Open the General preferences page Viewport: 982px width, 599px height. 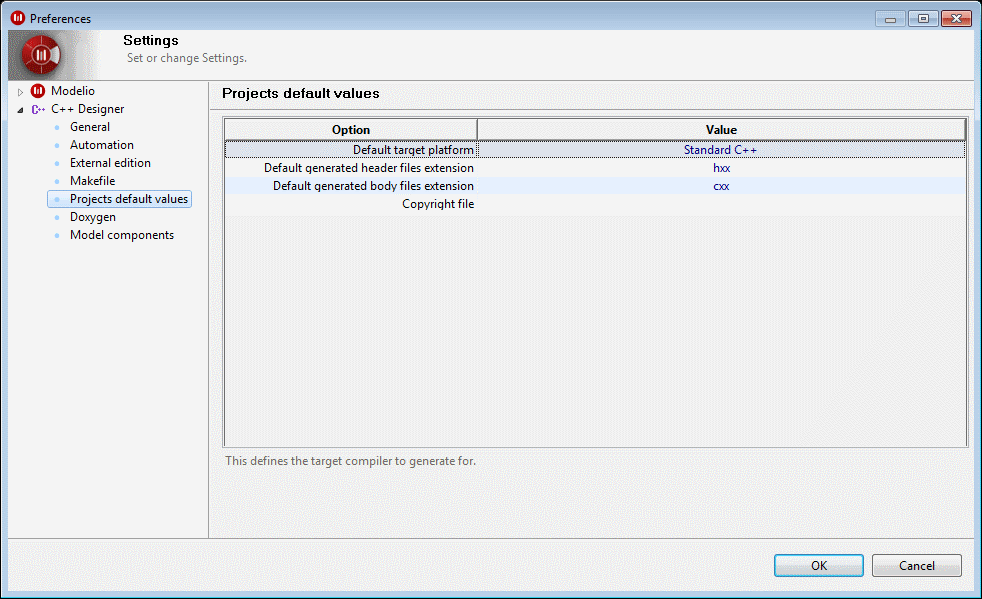tap(90, 127)
